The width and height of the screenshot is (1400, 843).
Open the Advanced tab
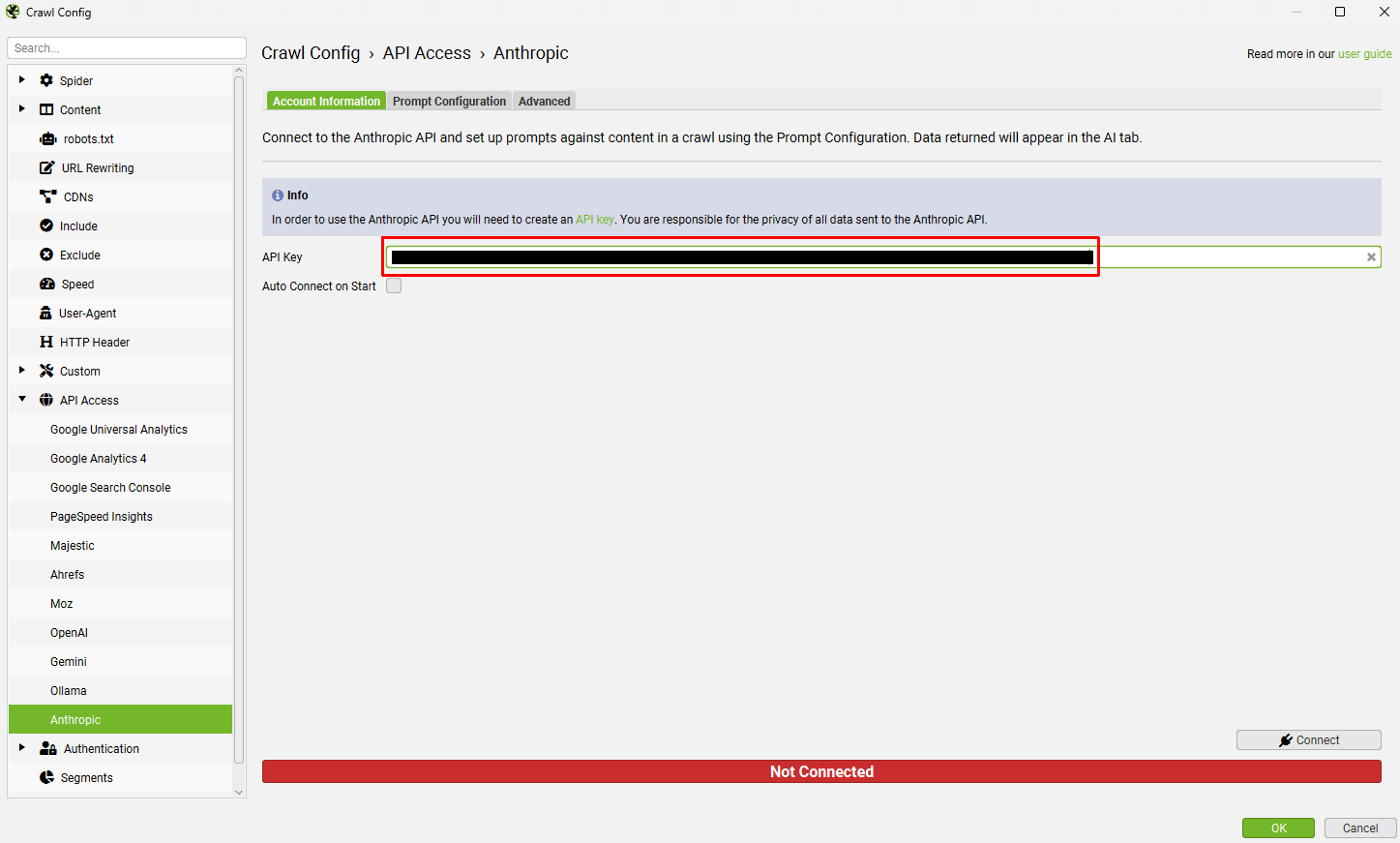pyautogui.click(x=544, y=101)
